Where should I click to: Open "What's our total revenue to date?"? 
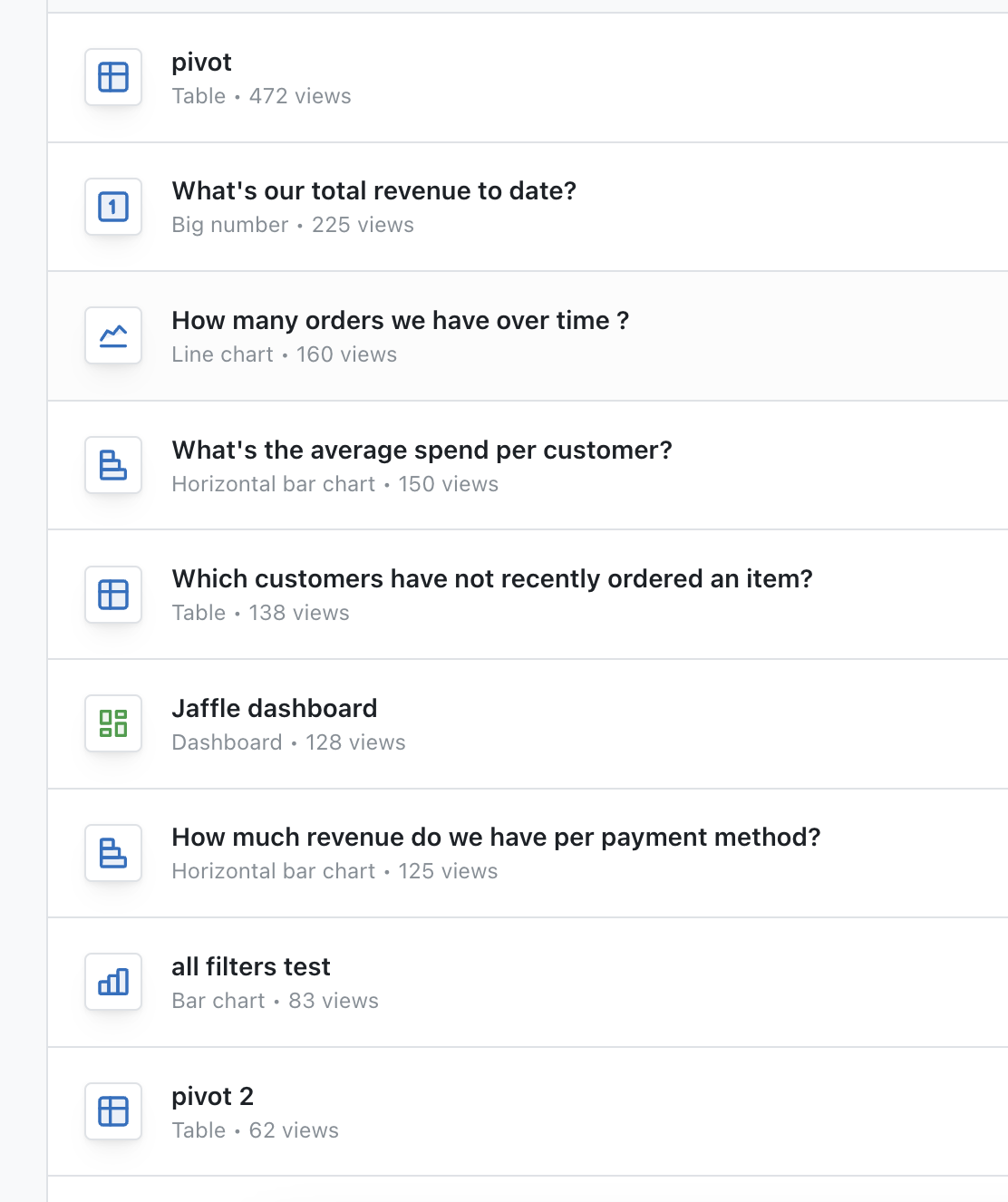pyautogui.click(x=373, y=190)
